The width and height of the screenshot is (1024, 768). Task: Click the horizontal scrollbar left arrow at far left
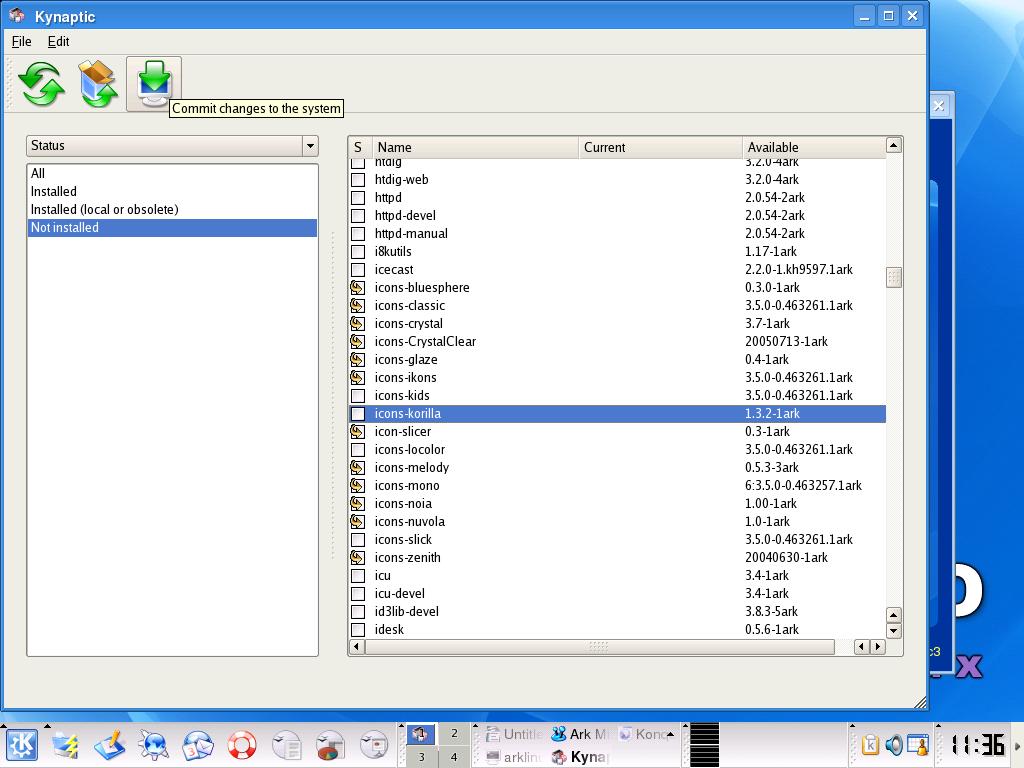pos(357,647)
